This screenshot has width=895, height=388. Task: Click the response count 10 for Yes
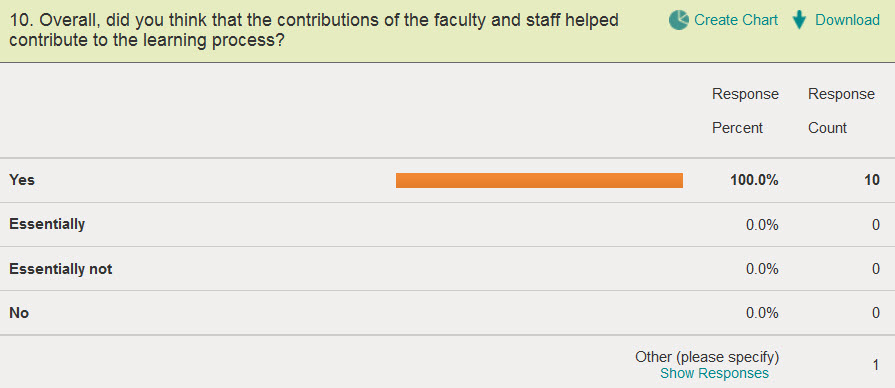click(x=872, y=180)
